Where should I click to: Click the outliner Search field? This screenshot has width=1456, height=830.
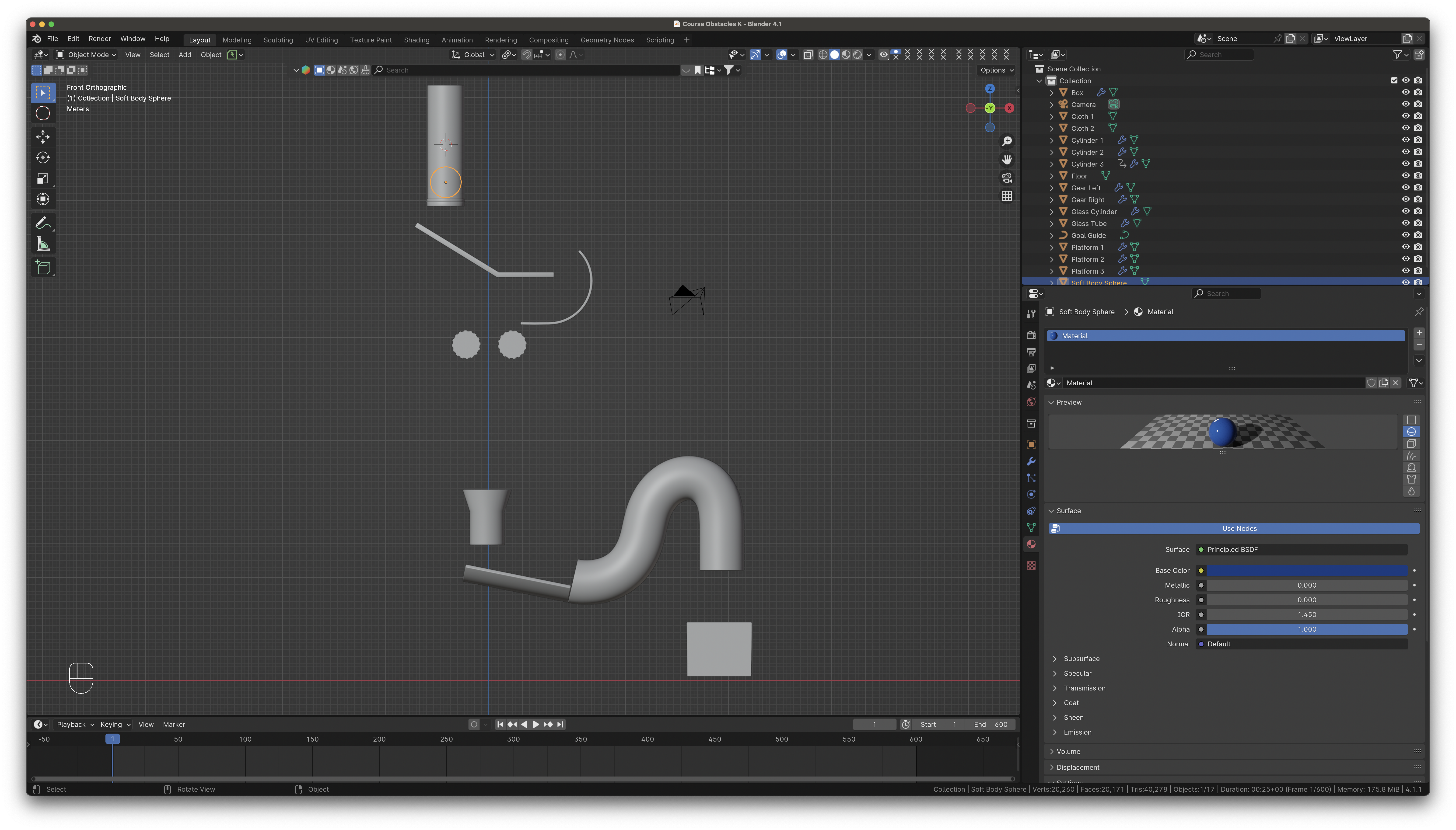click(1219, 55)
